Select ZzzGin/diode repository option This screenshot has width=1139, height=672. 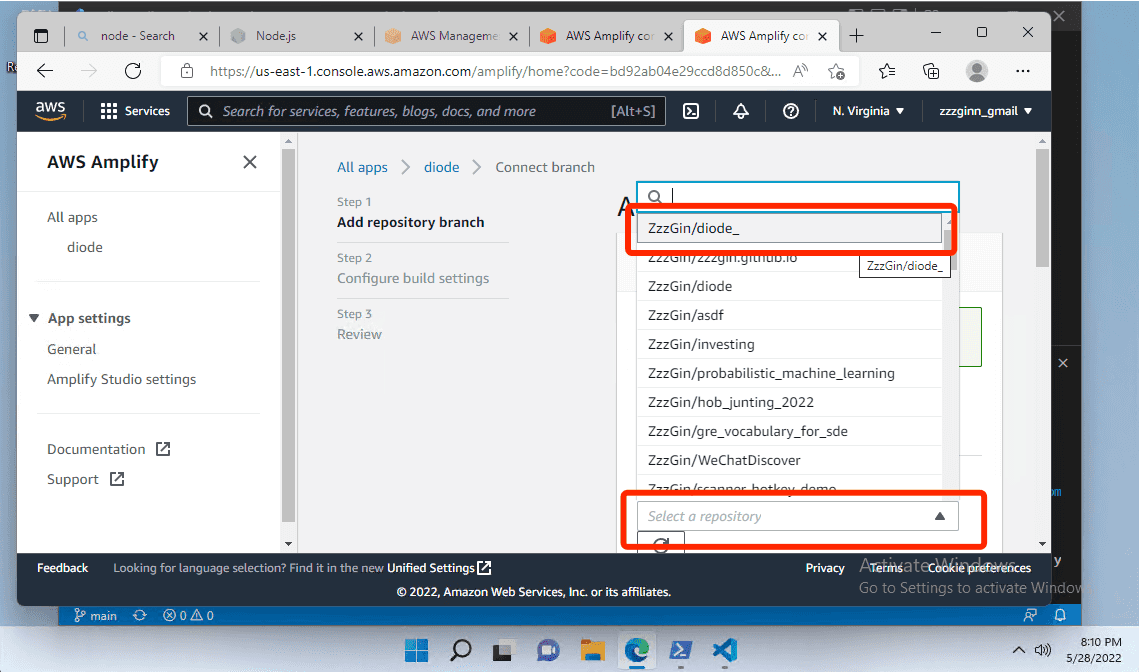click(x=790, y=286)
